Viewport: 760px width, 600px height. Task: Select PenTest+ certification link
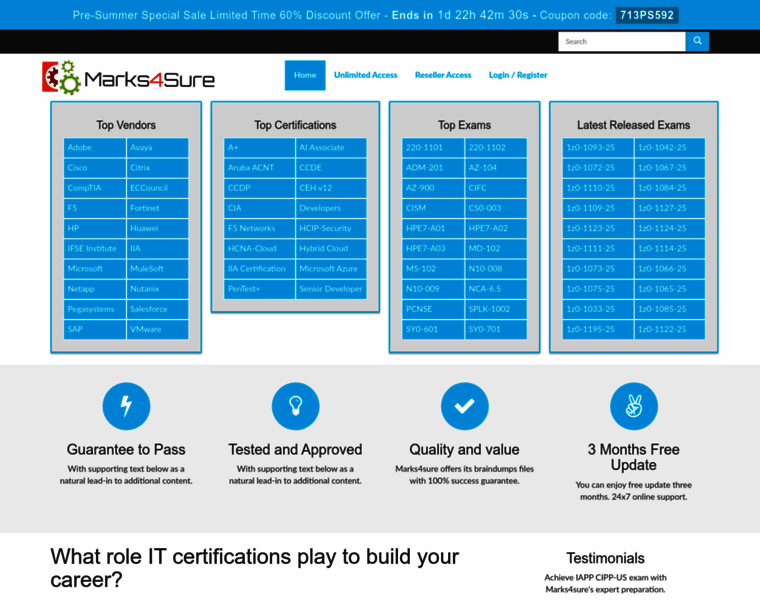pyautogui.click(x=259, y=289)
